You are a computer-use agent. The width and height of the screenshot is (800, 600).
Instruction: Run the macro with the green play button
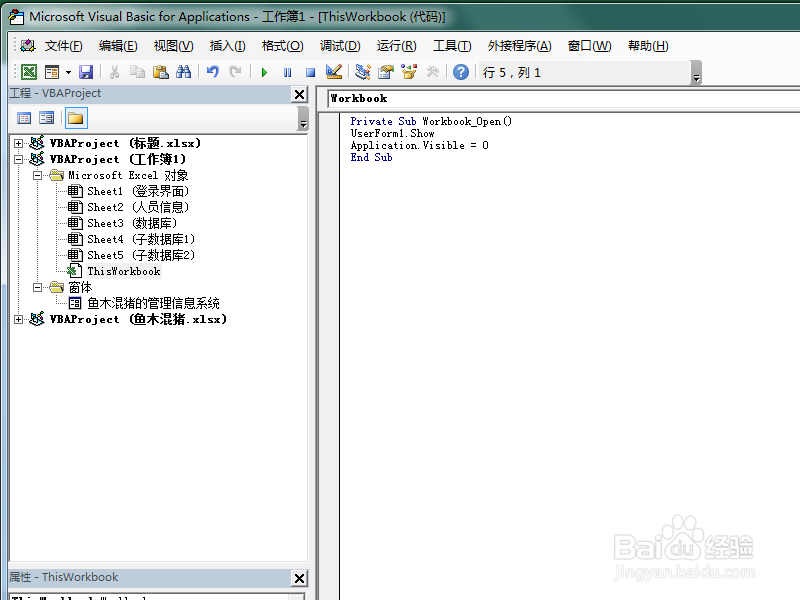264,72
